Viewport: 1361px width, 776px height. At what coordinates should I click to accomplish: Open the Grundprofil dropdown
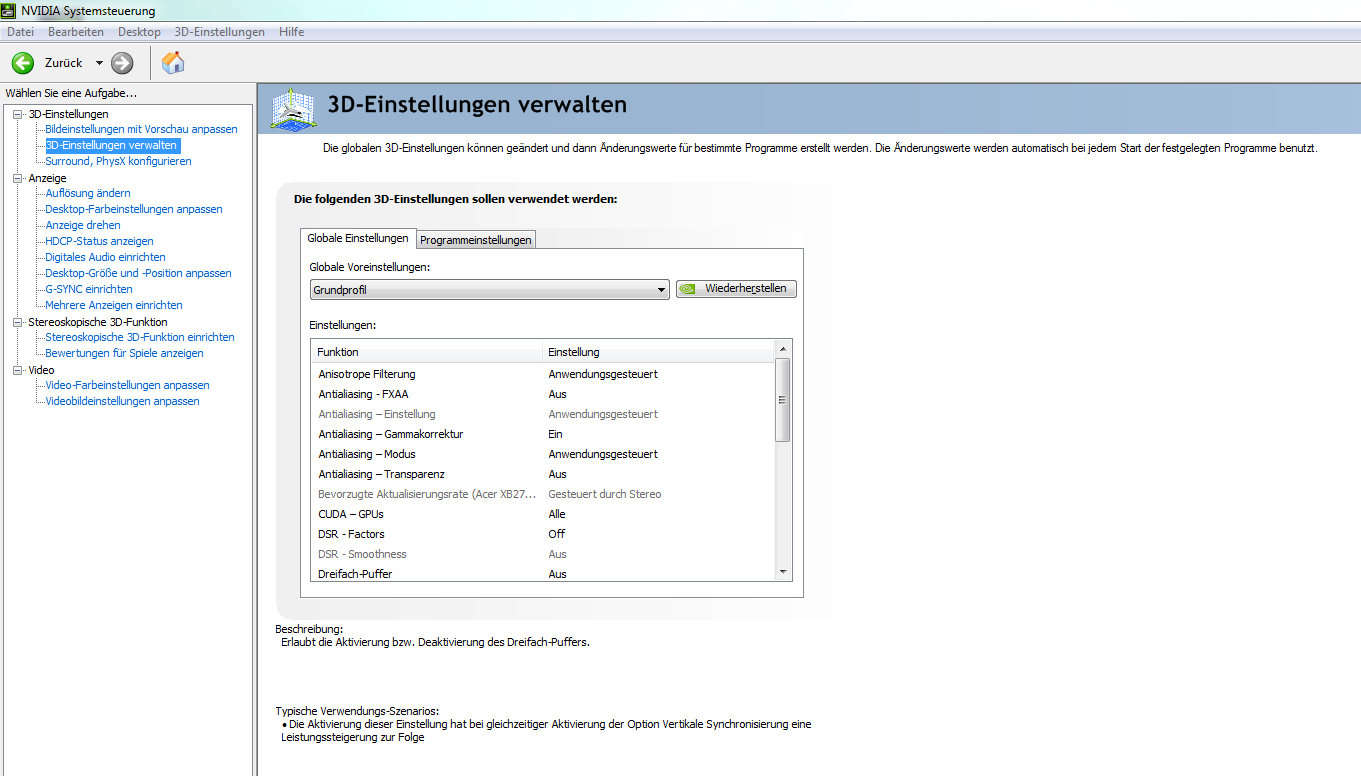pos(489,290)
